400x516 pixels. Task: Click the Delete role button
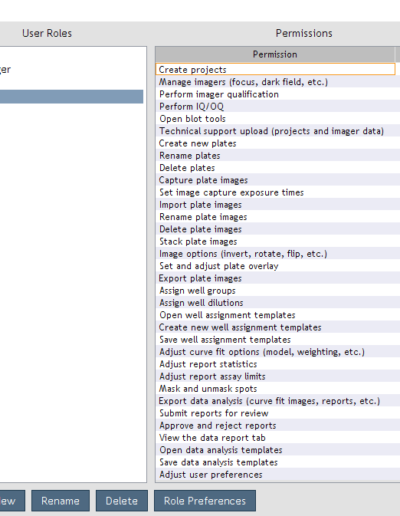pyautogui.click(x=122, y=500)
